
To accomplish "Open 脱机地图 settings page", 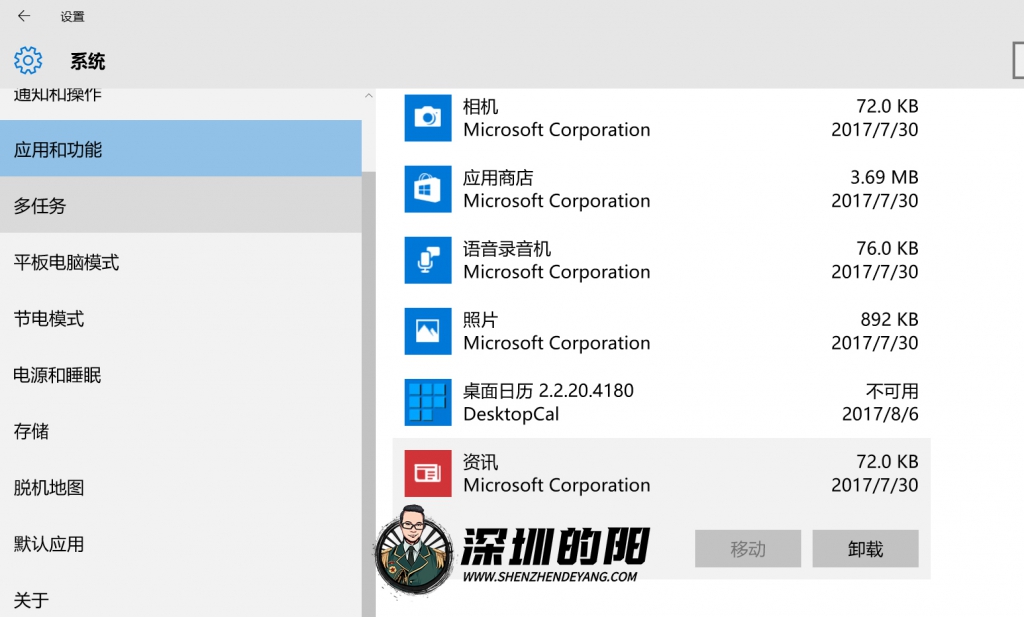I will 181,487.
